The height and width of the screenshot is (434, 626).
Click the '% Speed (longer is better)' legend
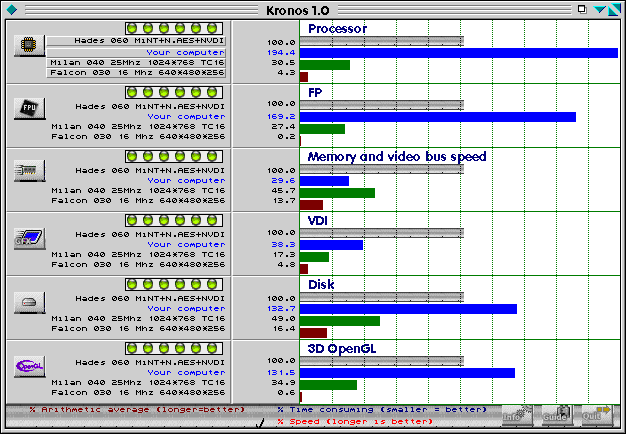(355, 421)
